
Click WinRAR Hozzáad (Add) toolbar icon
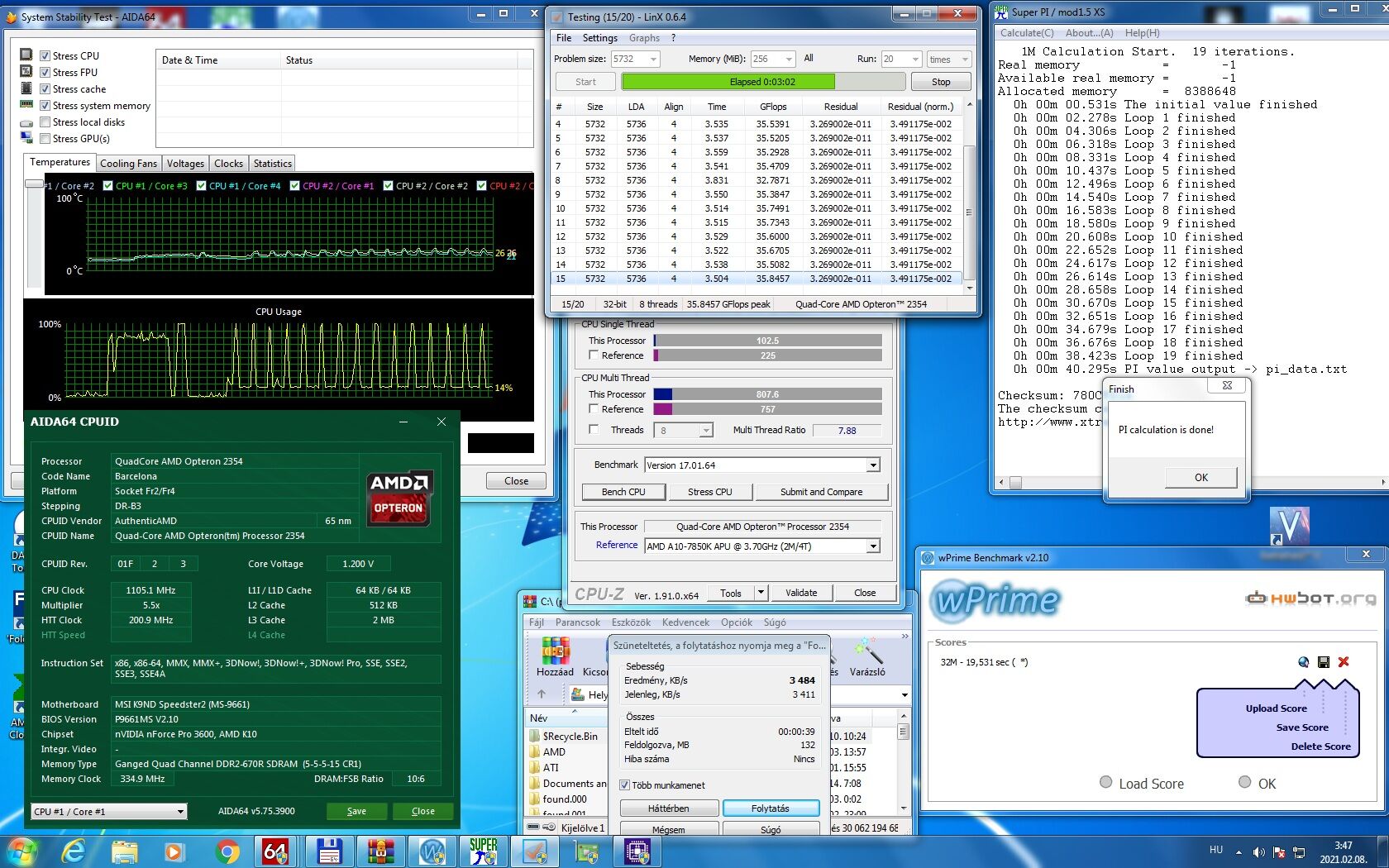[x=555, y=657]
